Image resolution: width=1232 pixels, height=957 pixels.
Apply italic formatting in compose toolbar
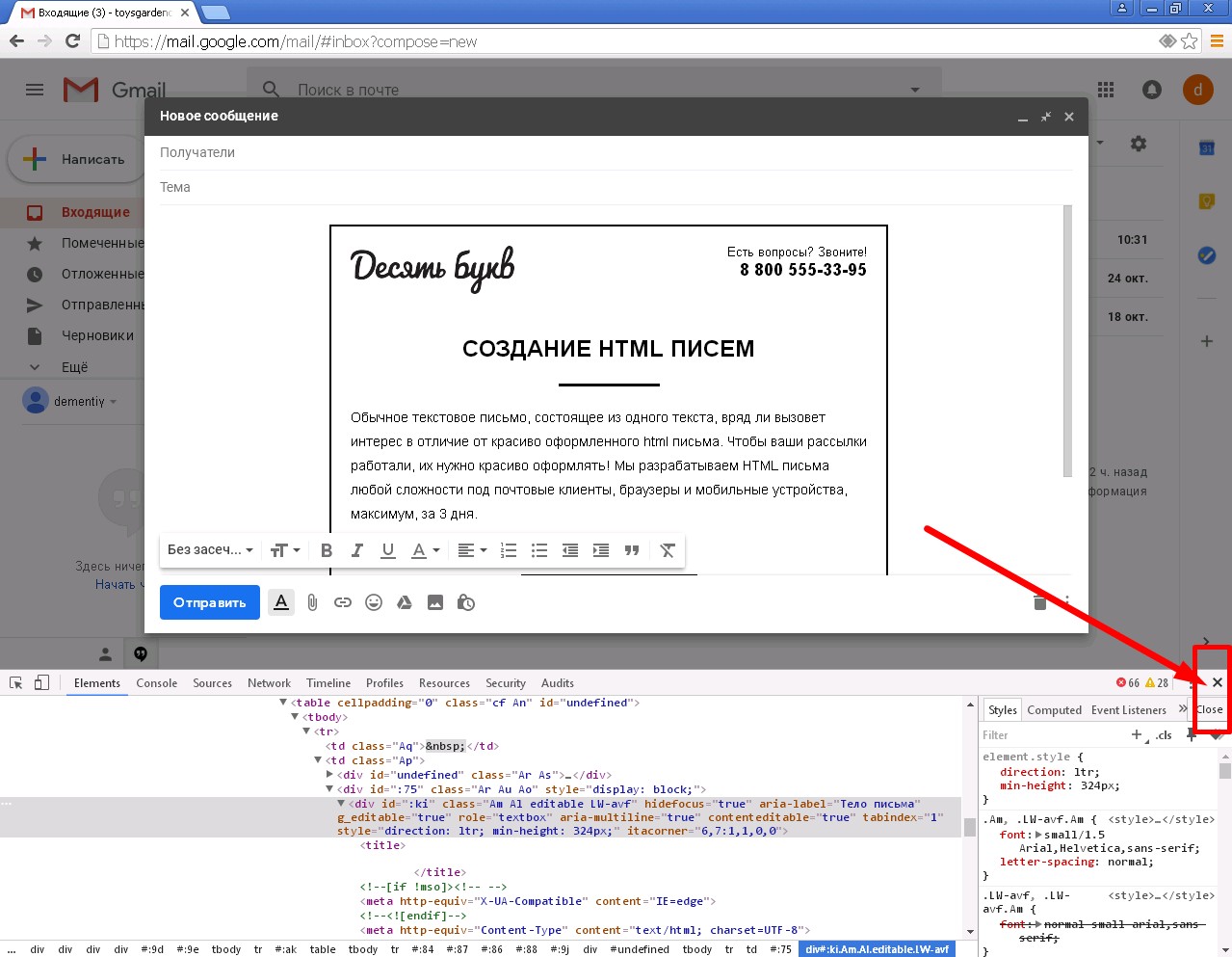point(357,550)
